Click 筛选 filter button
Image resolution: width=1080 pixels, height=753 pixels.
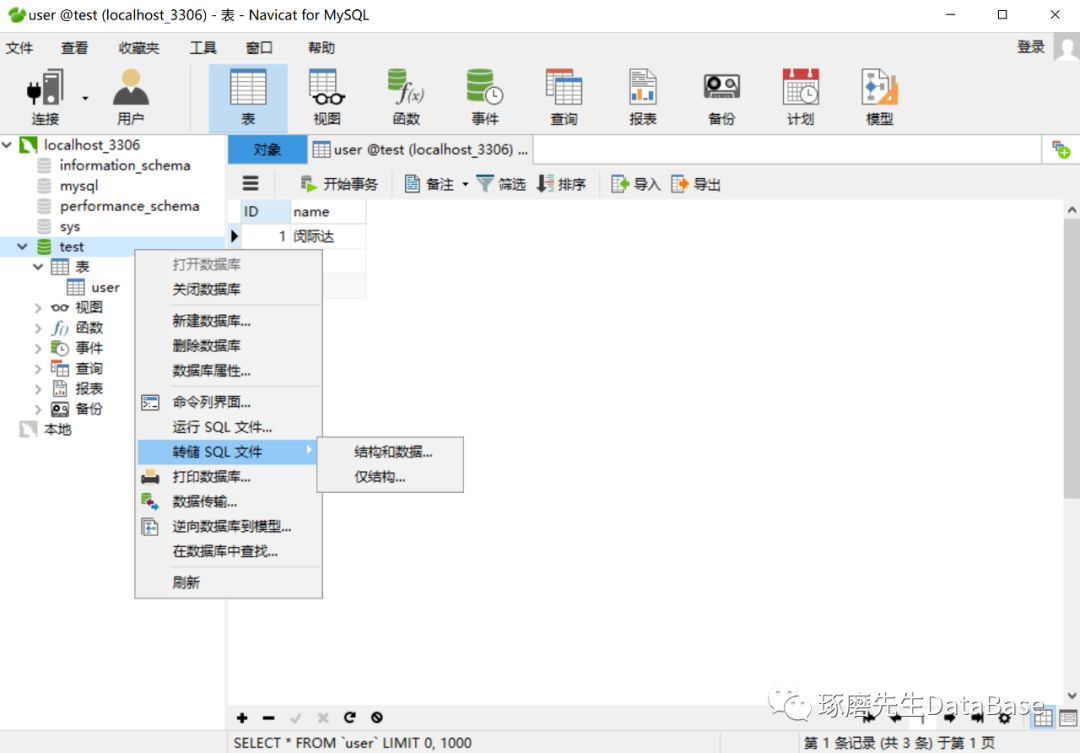501,184
